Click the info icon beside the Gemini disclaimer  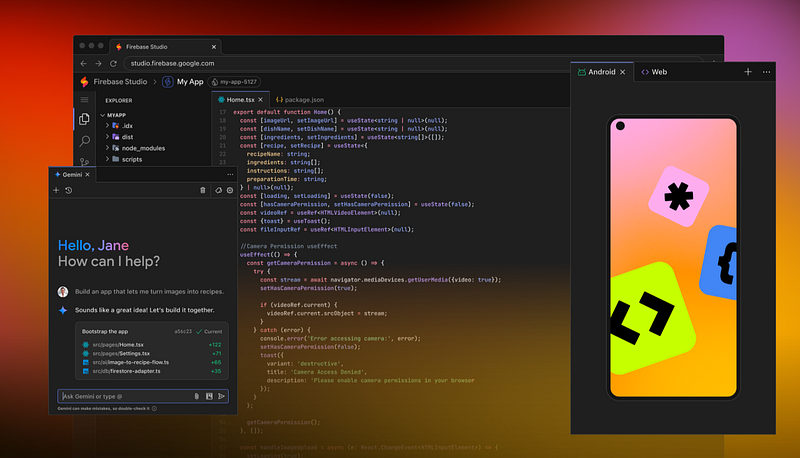[x=154, y=409]
